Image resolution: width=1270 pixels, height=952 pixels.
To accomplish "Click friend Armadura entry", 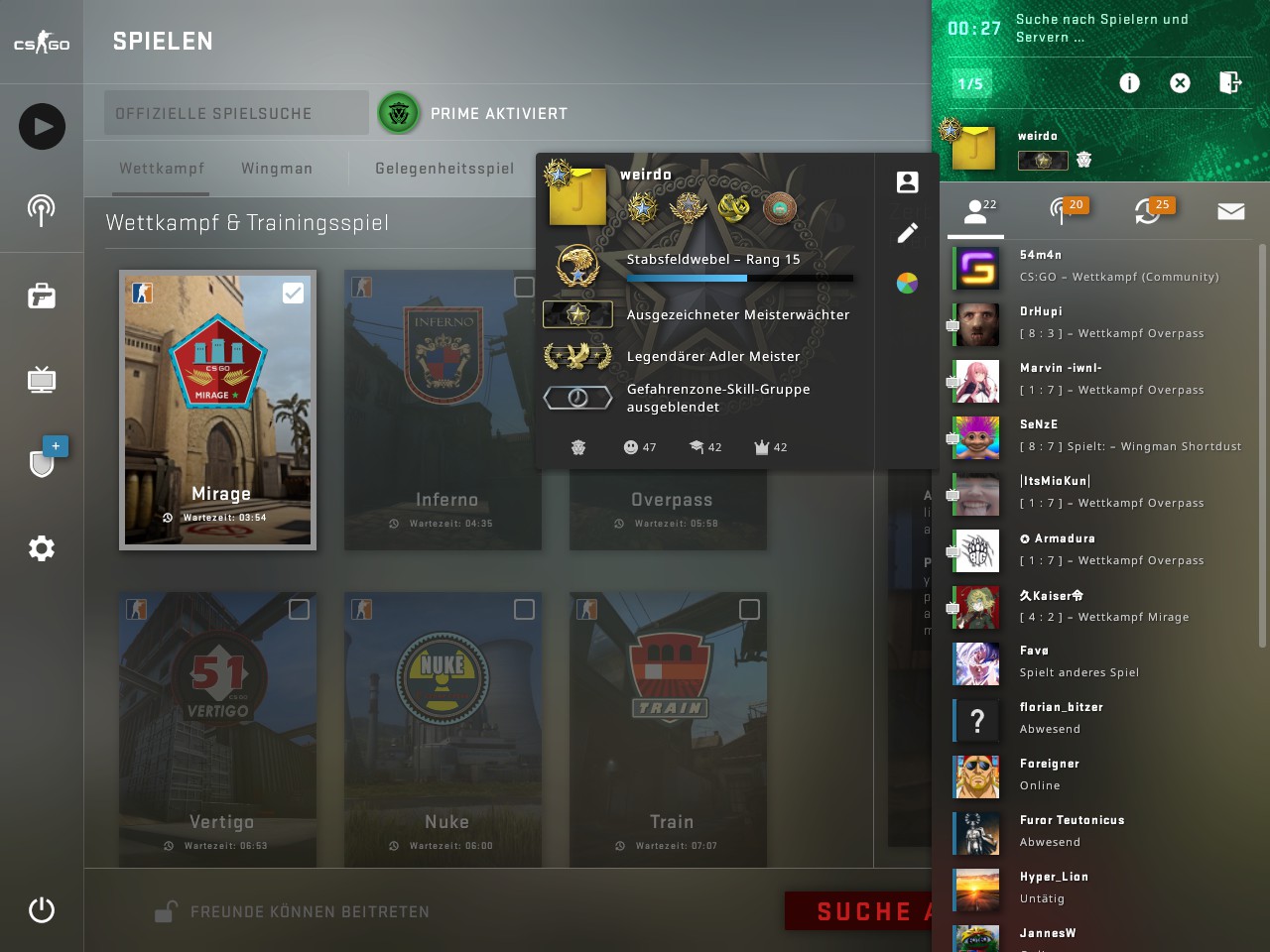I will tap(1099, 549).
